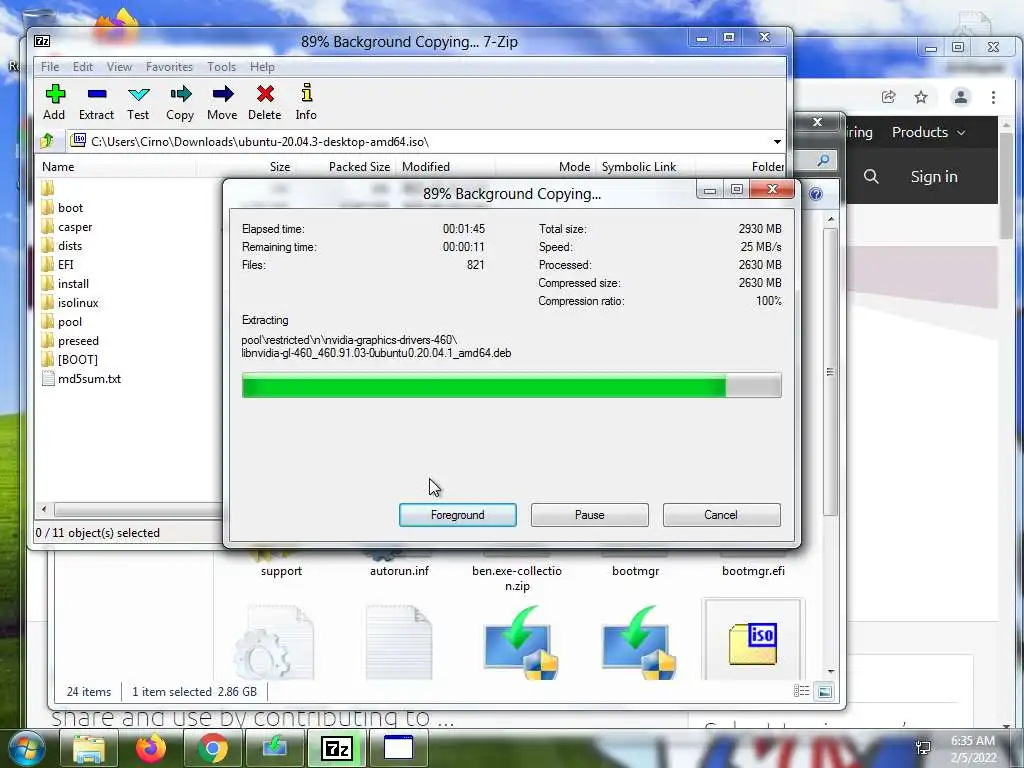The height and width of the screenshot is (768, 1024).
Task: Open Firefox from the taskbar
Action: point(150,748)
